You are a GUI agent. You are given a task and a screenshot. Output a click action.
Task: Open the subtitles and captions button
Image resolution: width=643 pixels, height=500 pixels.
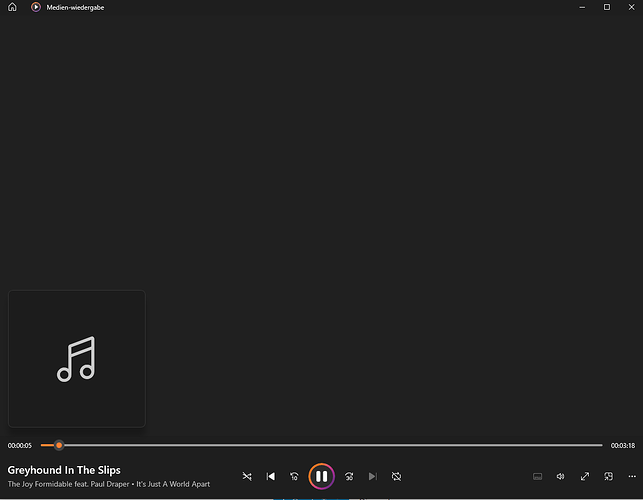click(537, 476)
